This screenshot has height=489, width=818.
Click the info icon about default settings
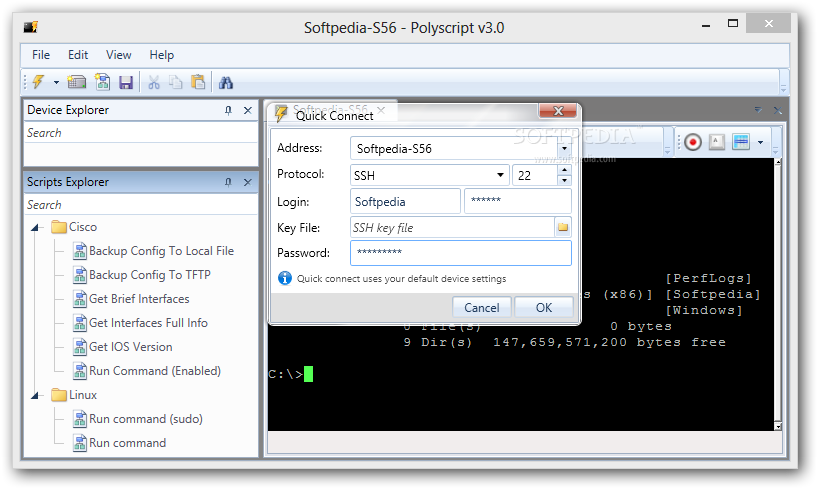[x=285, y=278]
